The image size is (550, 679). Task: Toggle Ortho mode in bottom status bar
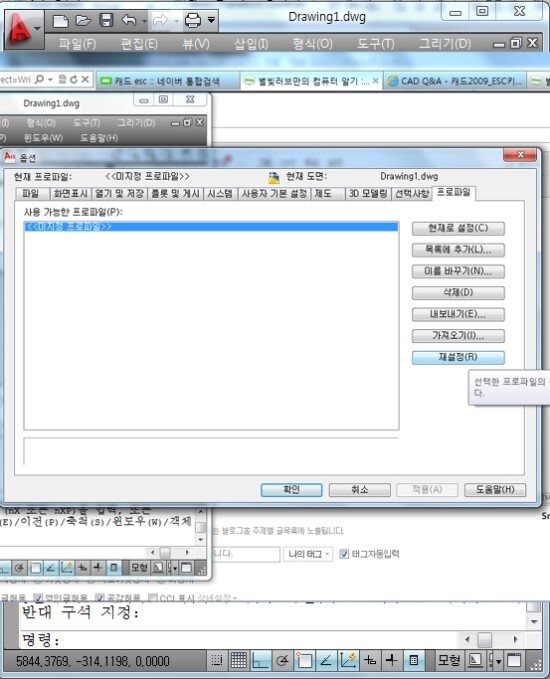pyautogui.click(x=261, y=660)
